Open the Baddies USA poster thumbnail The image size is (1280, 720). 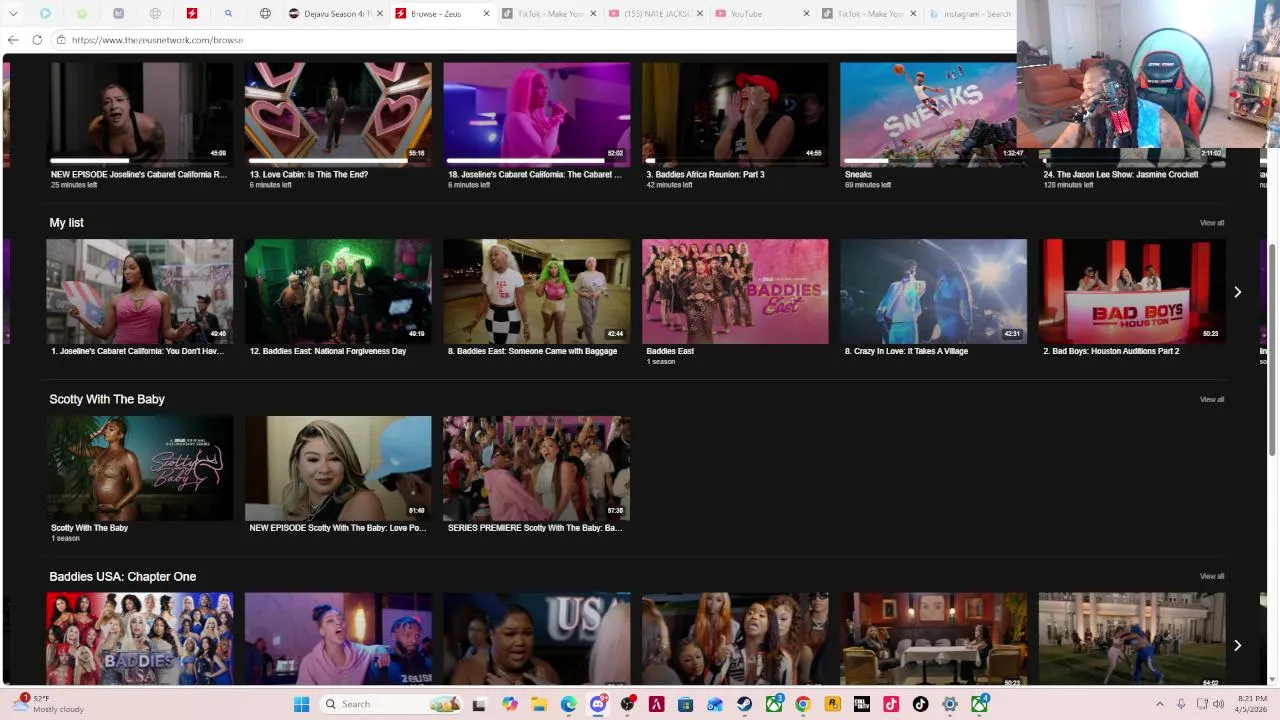point(139,639)
